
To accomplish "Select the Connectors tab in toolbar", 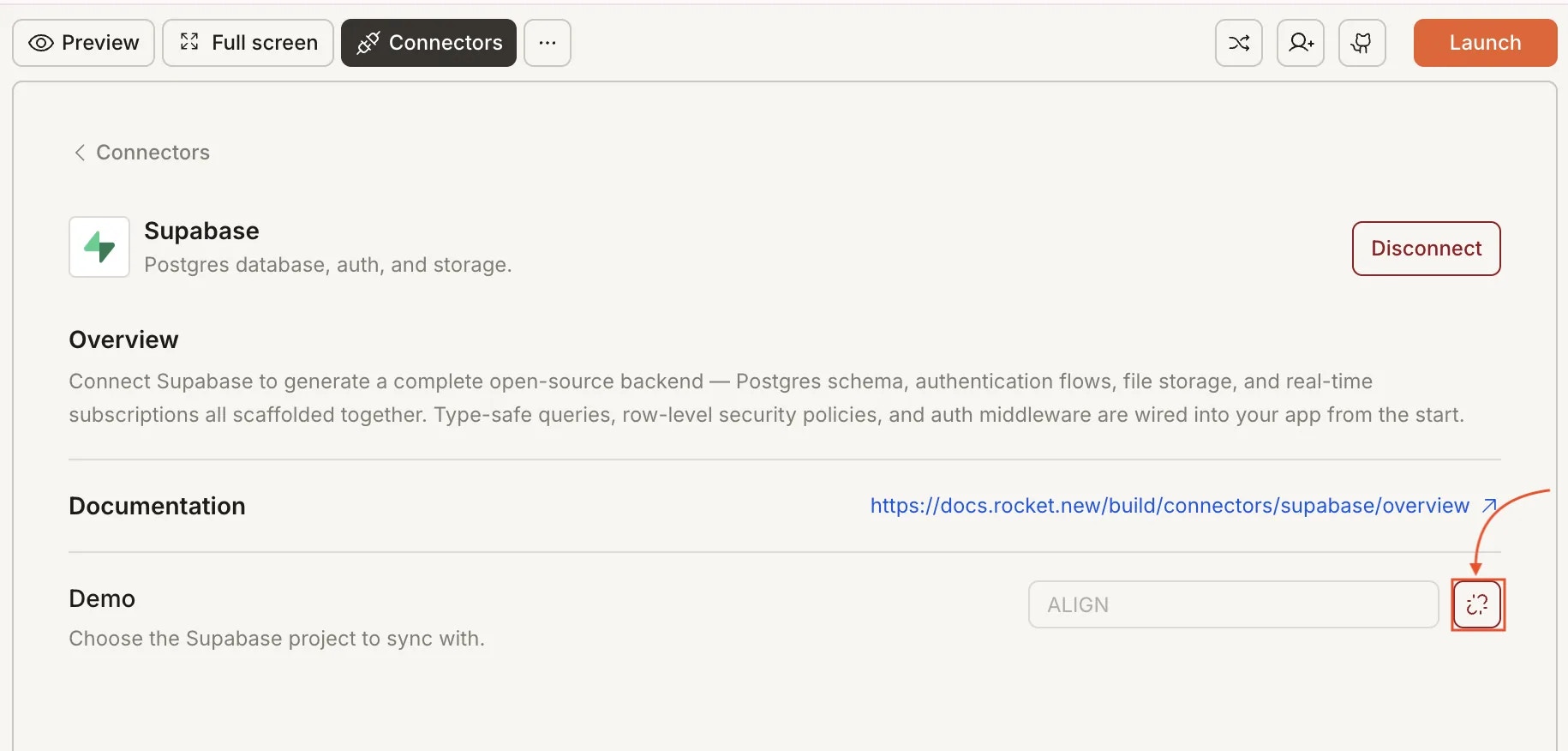I will coord(428,43).
